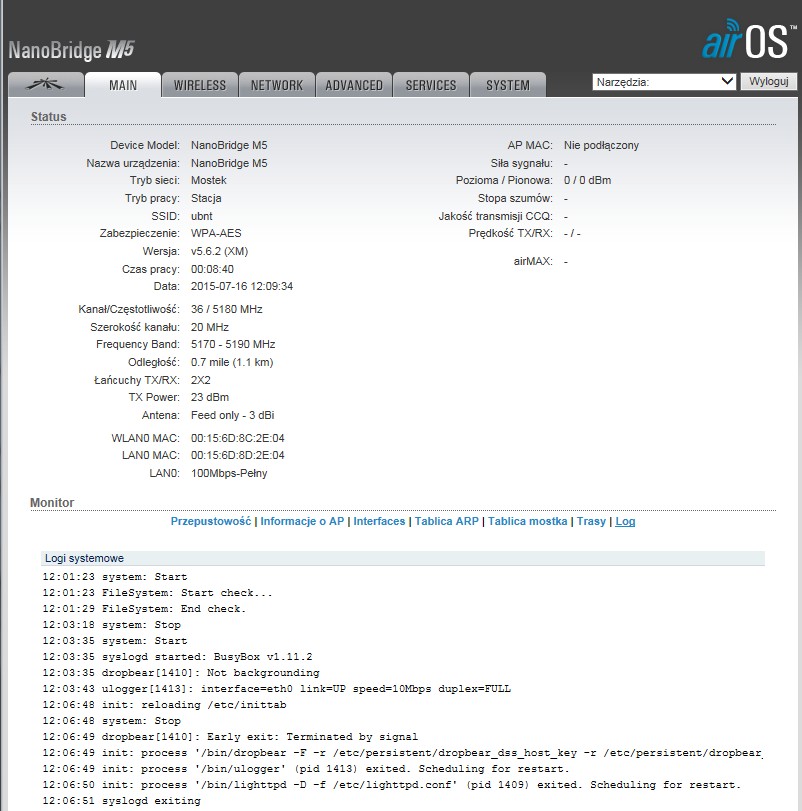
Task: Select the TX/RX chains value 2X2
Action: 201,380
